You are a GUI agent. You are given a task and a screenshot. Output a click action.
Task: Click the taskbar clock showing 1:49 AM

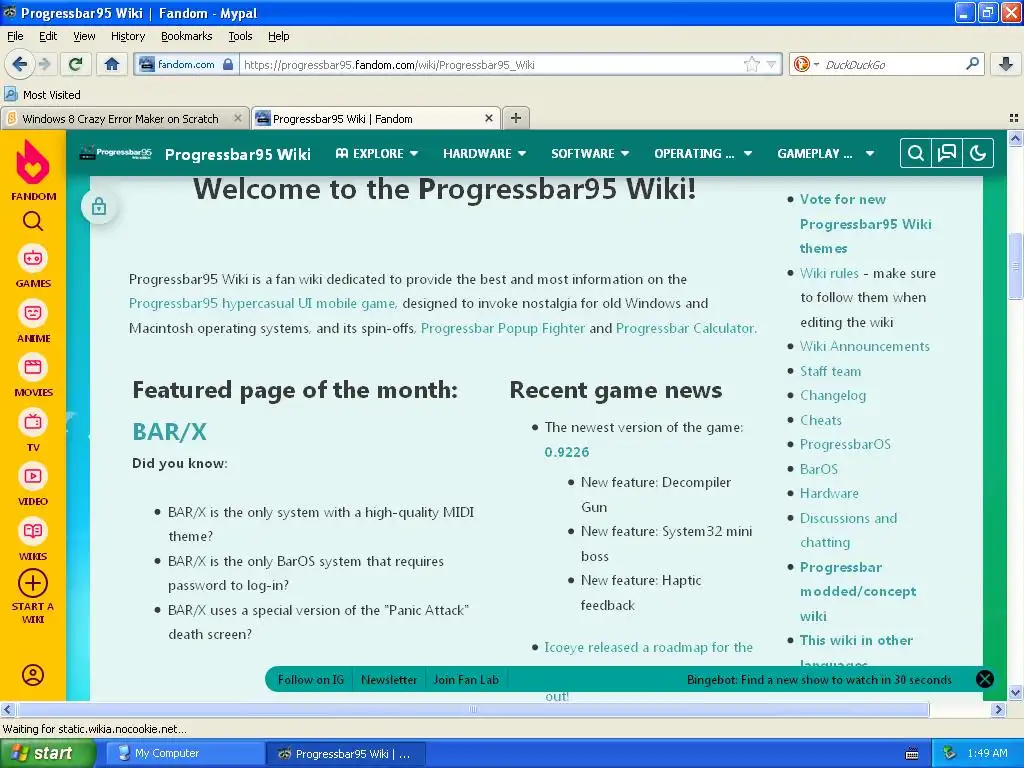tap(987, 753)
